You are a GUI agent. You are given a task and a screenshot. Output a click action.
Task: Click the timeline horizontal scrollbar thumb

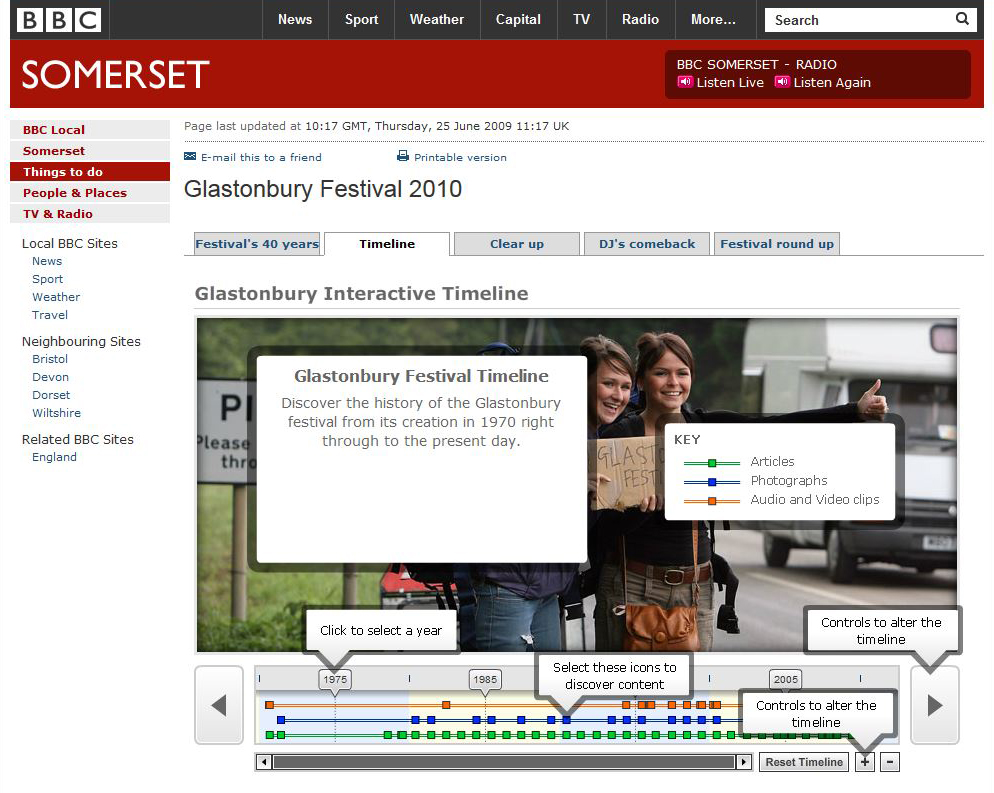coord(504,762)
